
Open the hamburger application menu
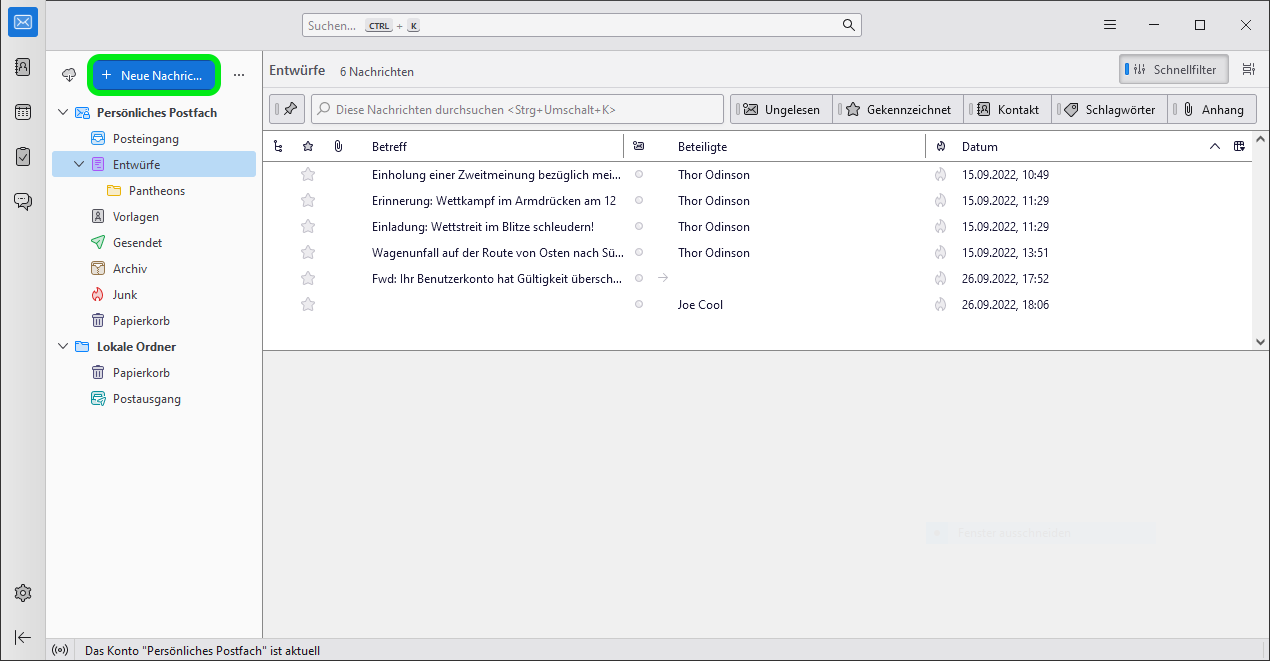(1110, 25)
